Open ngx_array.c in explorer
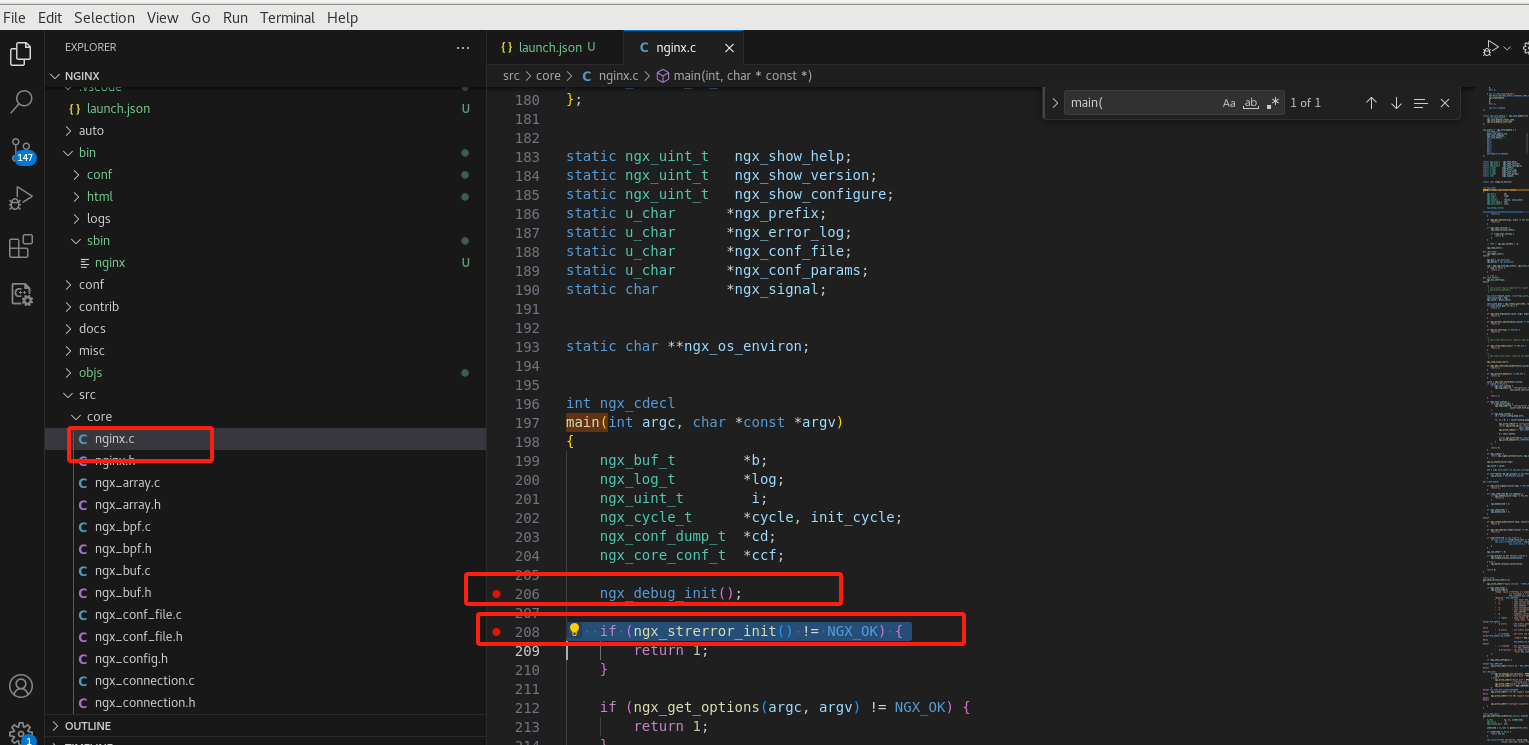Viewport: 1529px width, 745px height. pyautogui.click(x=265, y=482)
